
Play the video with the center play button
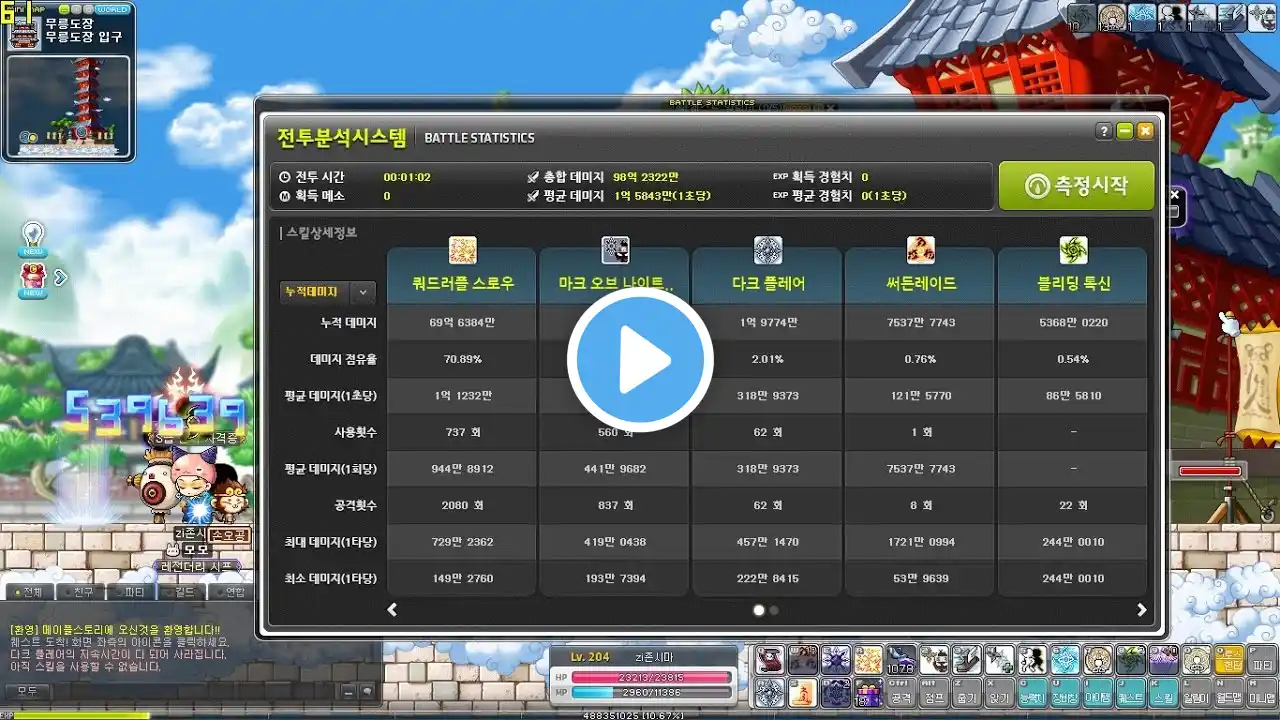point(640,358)
